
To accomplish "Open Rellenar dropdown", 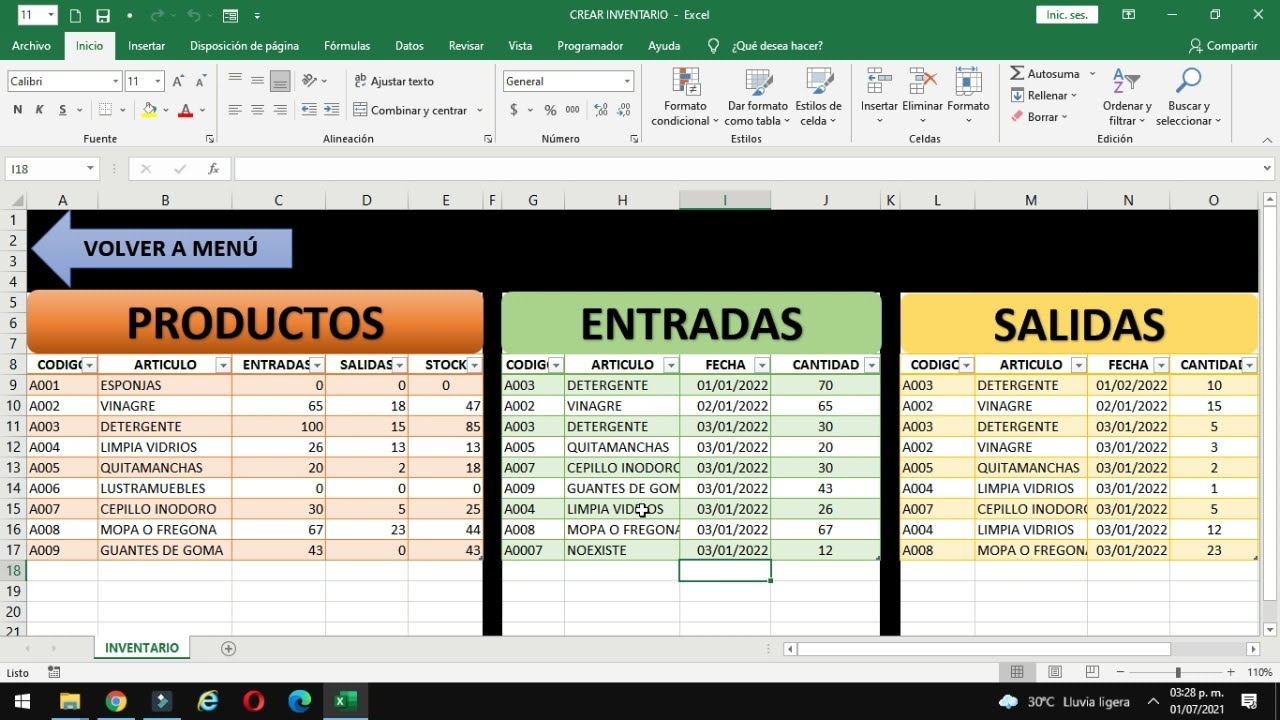I will [x=1044, y=96].
